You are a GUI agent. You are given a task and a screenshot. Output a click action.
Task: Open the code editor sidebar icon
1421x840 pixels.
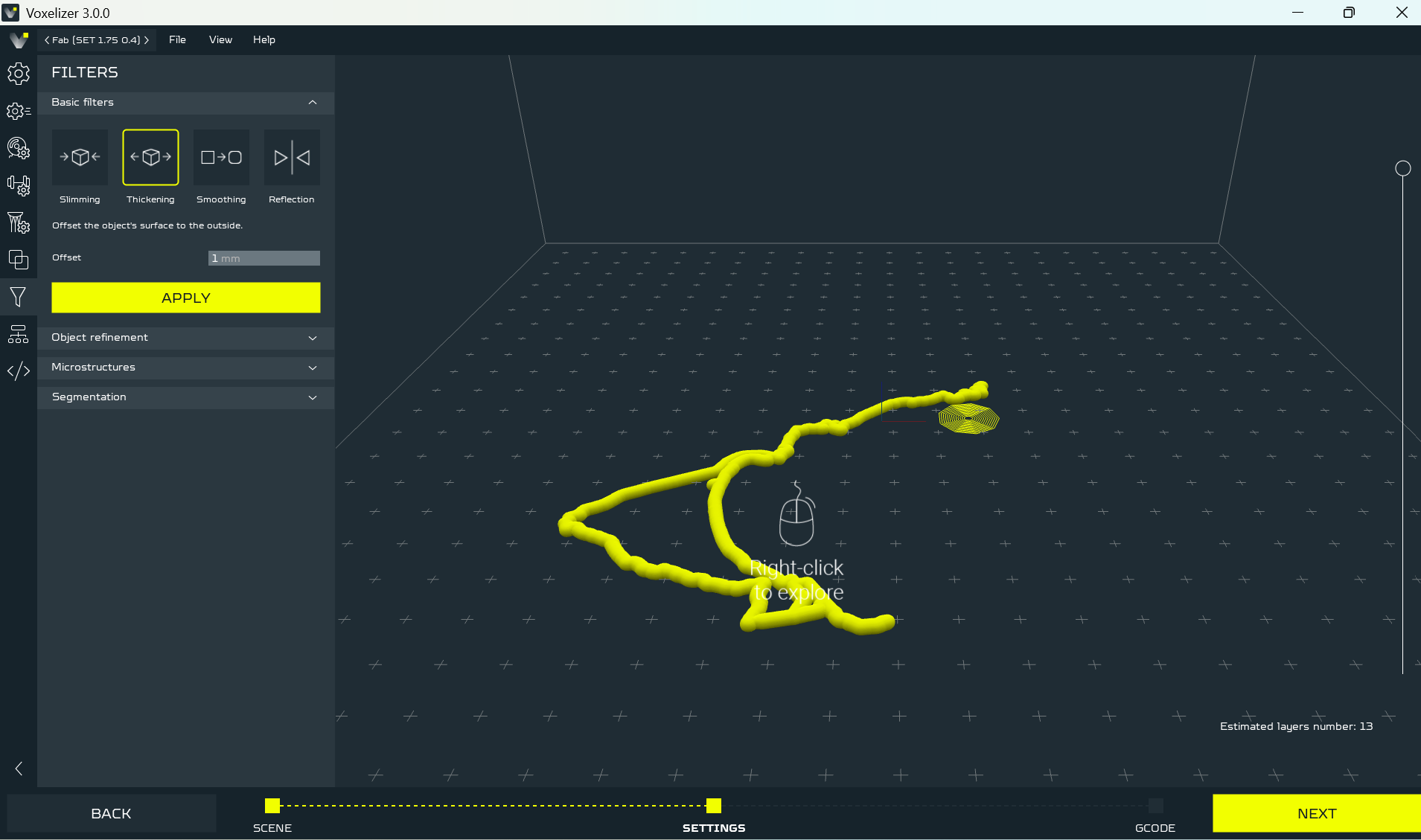(19, 371)
